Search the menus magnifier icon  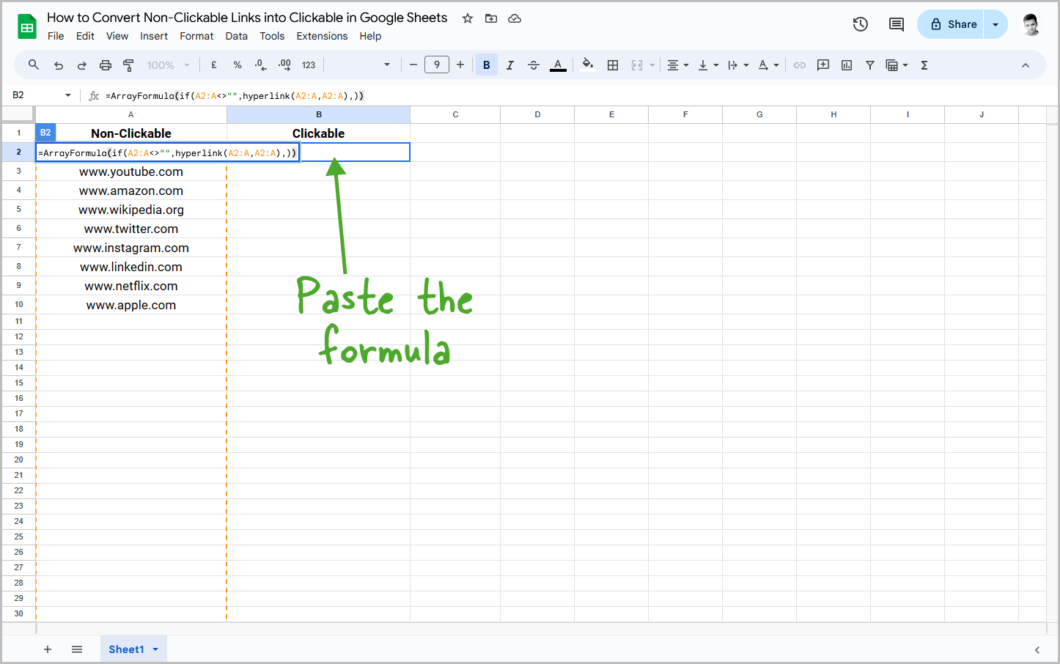[33, 65]
